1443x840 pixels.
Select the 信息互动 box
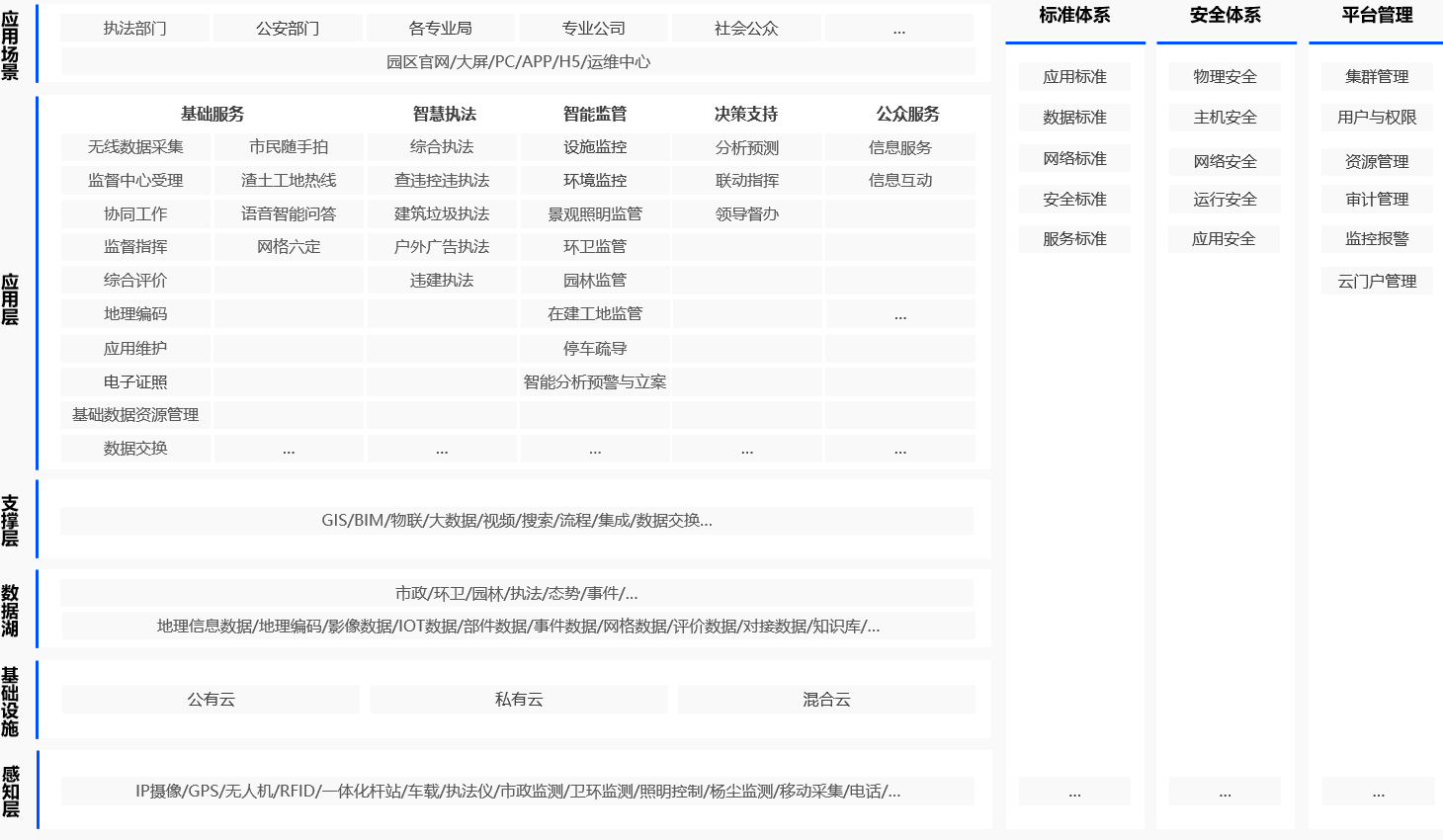(x=900, y=181)
